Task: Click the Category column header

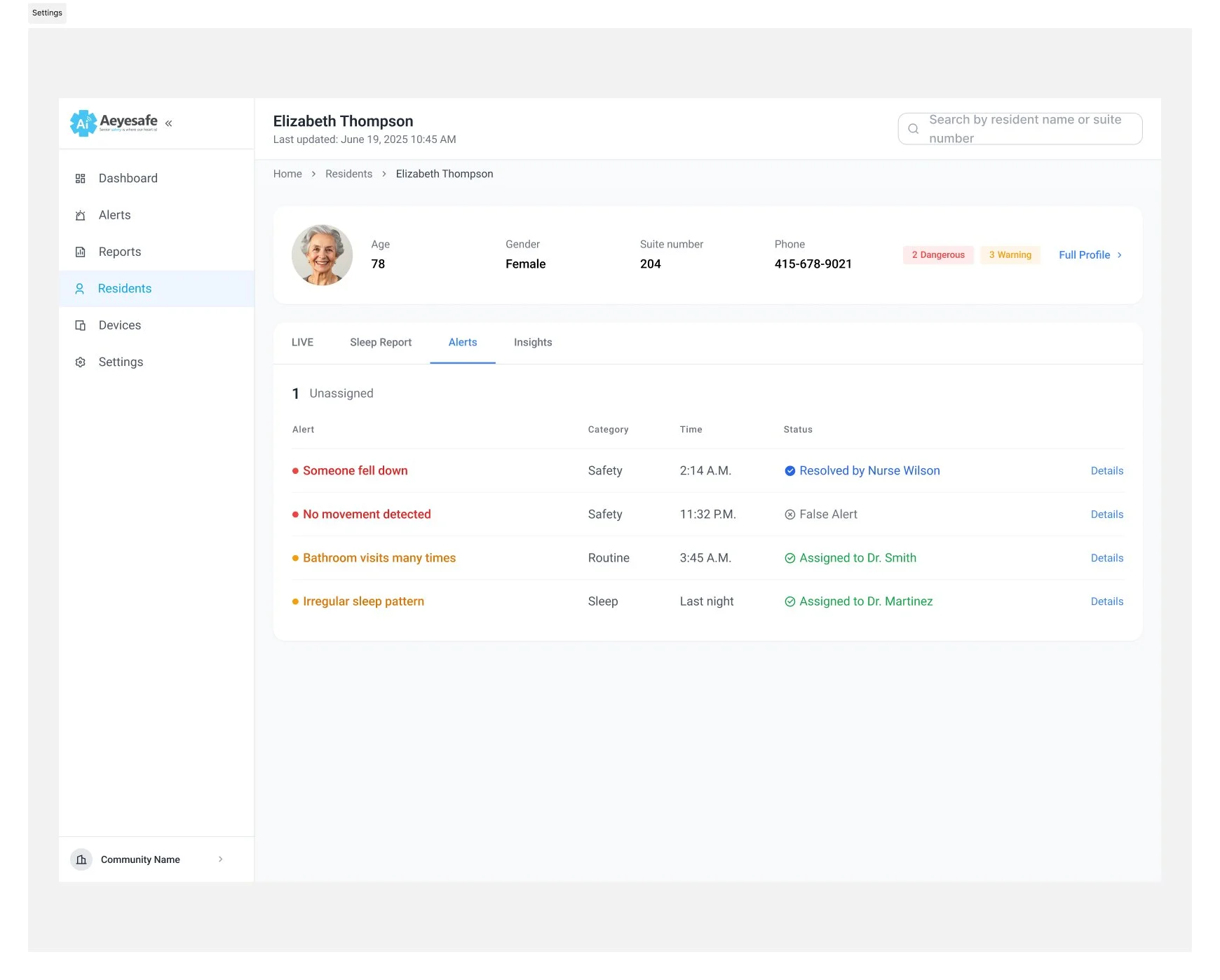Action: pyautogui.click(x=608, y=430)
